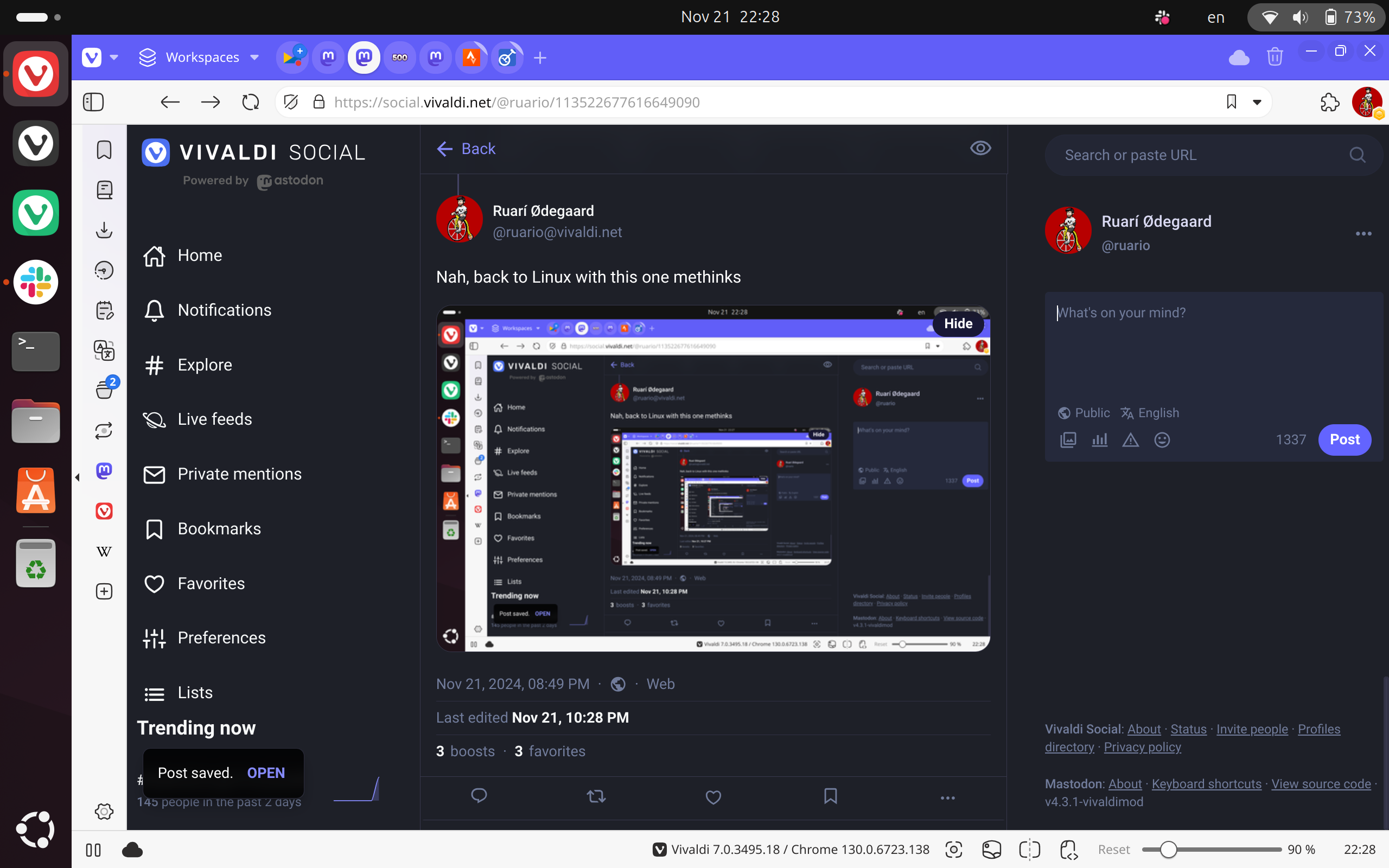
Task: Open the Bookmarks panel in sidebar
Action: 104,150
